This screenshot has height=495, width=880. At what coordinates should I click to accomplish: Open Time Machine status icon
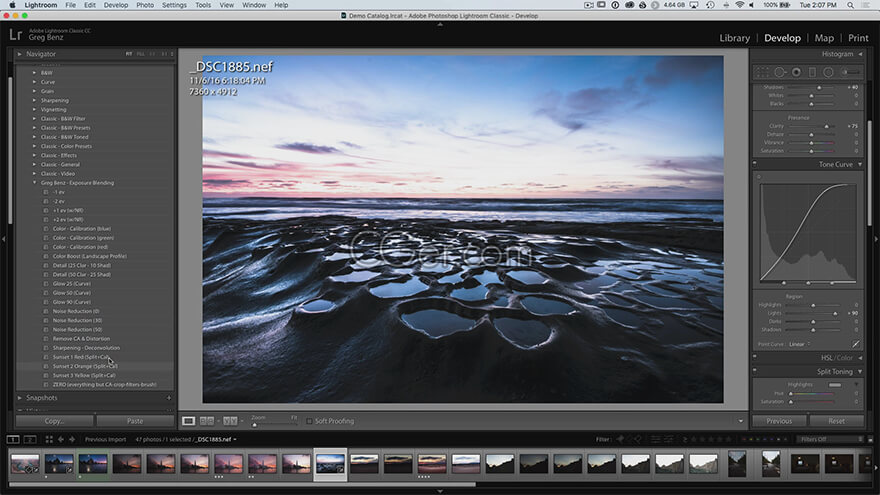click(711, 5)
